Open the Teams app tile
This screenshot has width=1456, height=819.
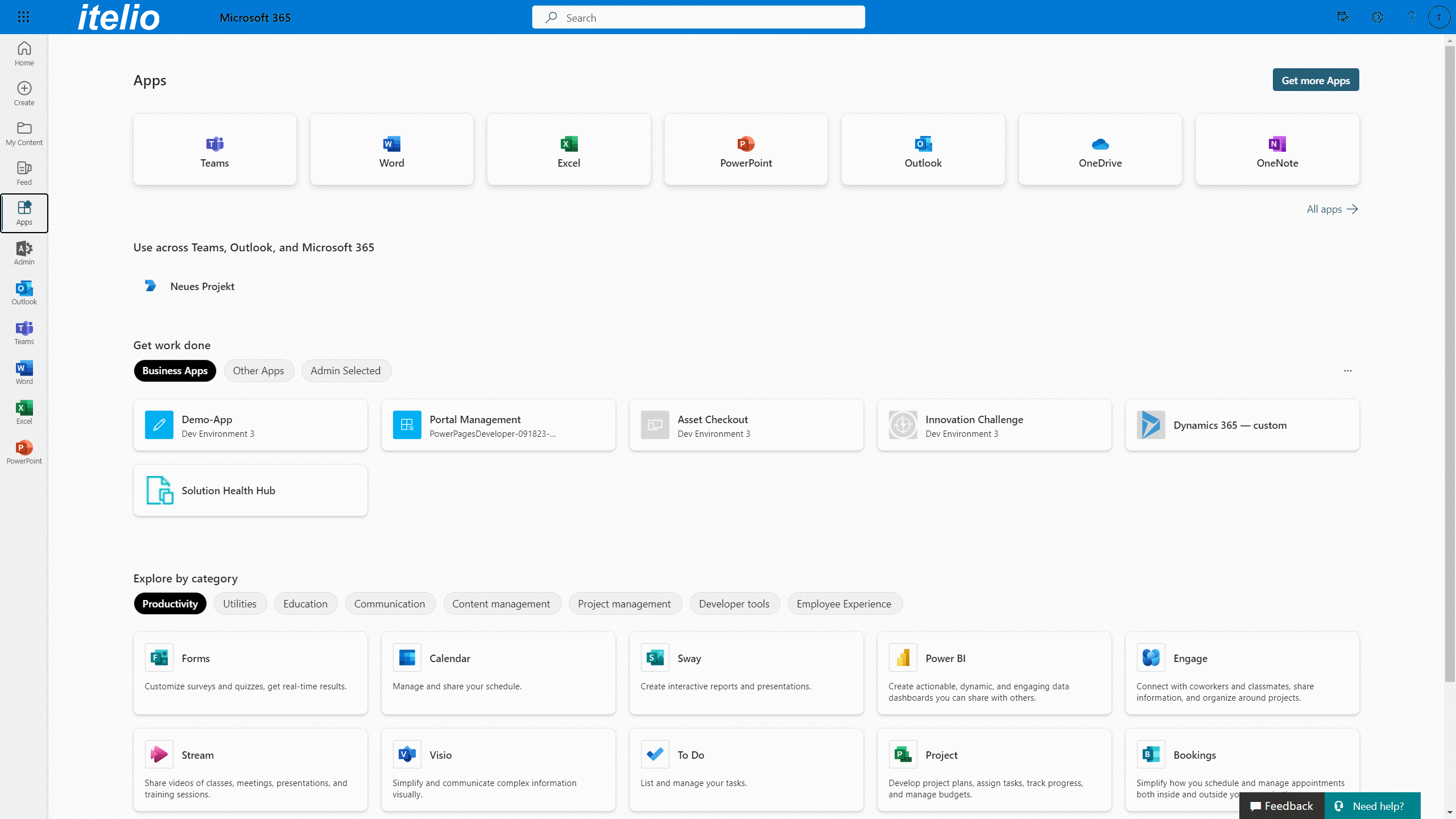[215, 149]
